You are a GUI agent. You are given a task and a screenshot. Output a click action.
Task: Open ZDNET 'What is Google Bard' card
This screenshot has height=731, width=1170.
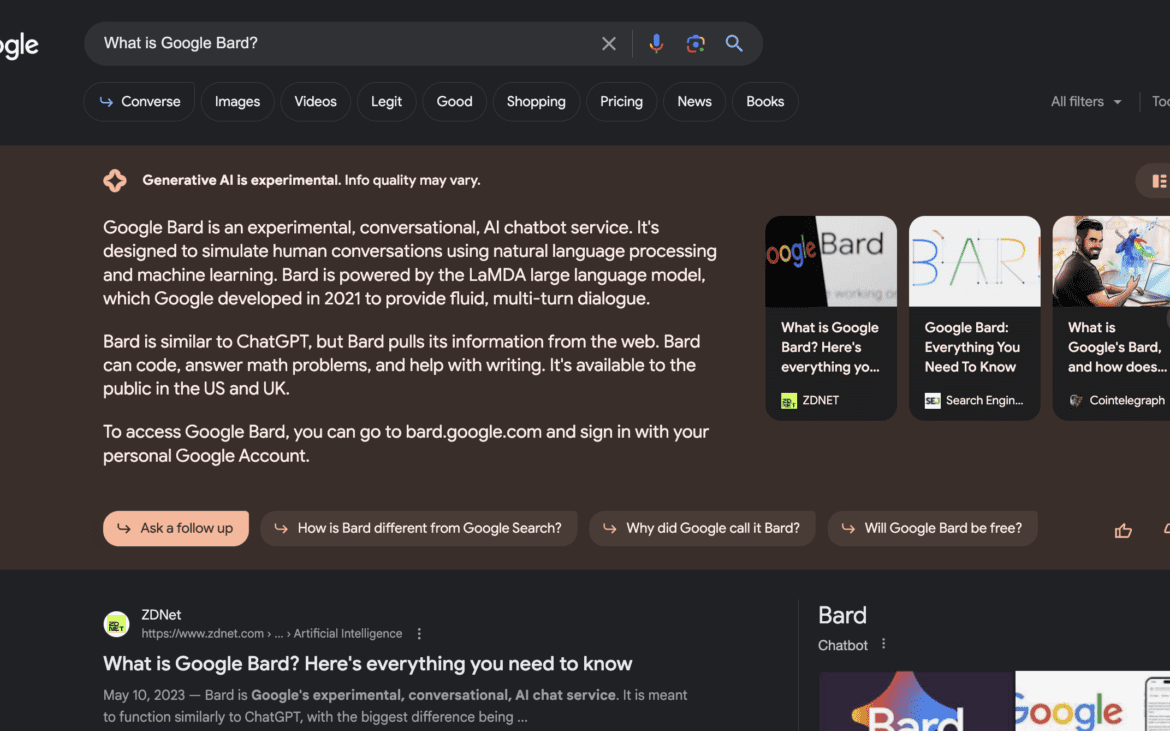click(831, 318)
